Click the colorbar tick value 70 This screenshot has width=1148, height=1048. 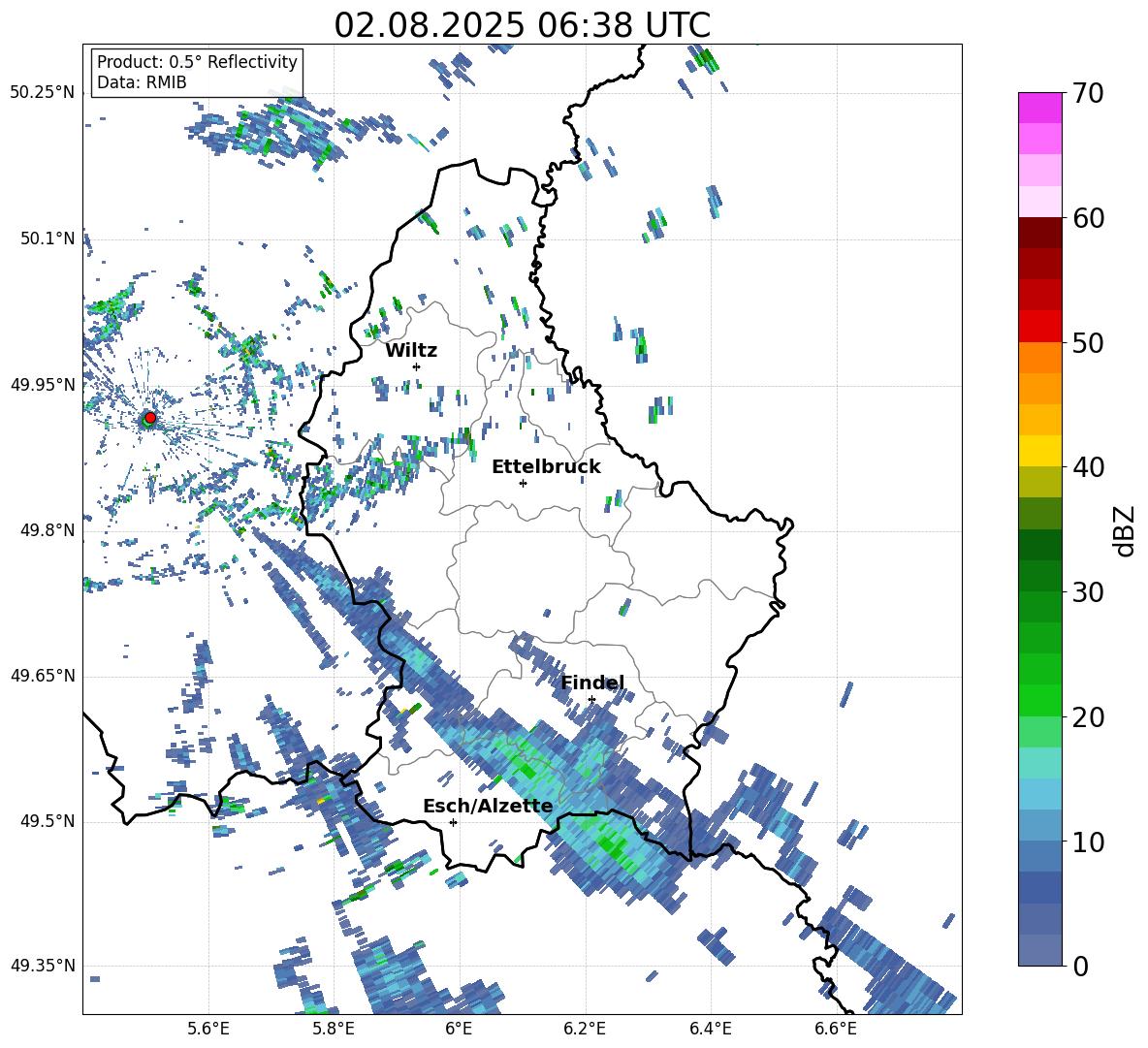pyautogui.click(x=1088, y=94)
